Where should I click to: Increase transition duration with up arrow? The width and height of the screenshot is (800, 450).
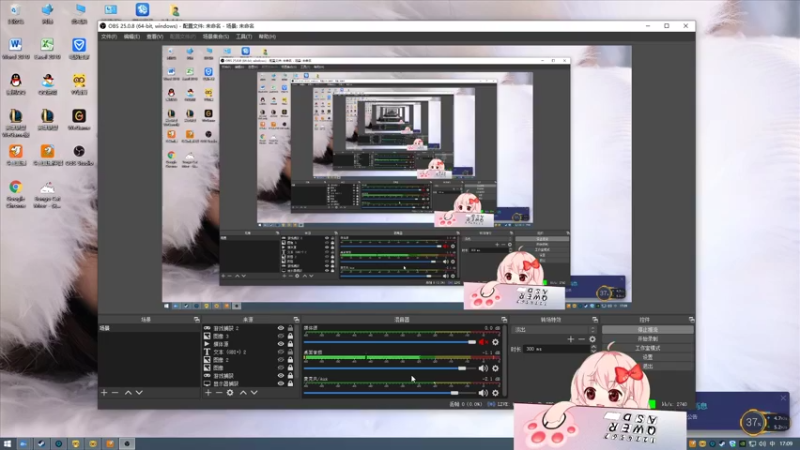[x=593, y=347]
